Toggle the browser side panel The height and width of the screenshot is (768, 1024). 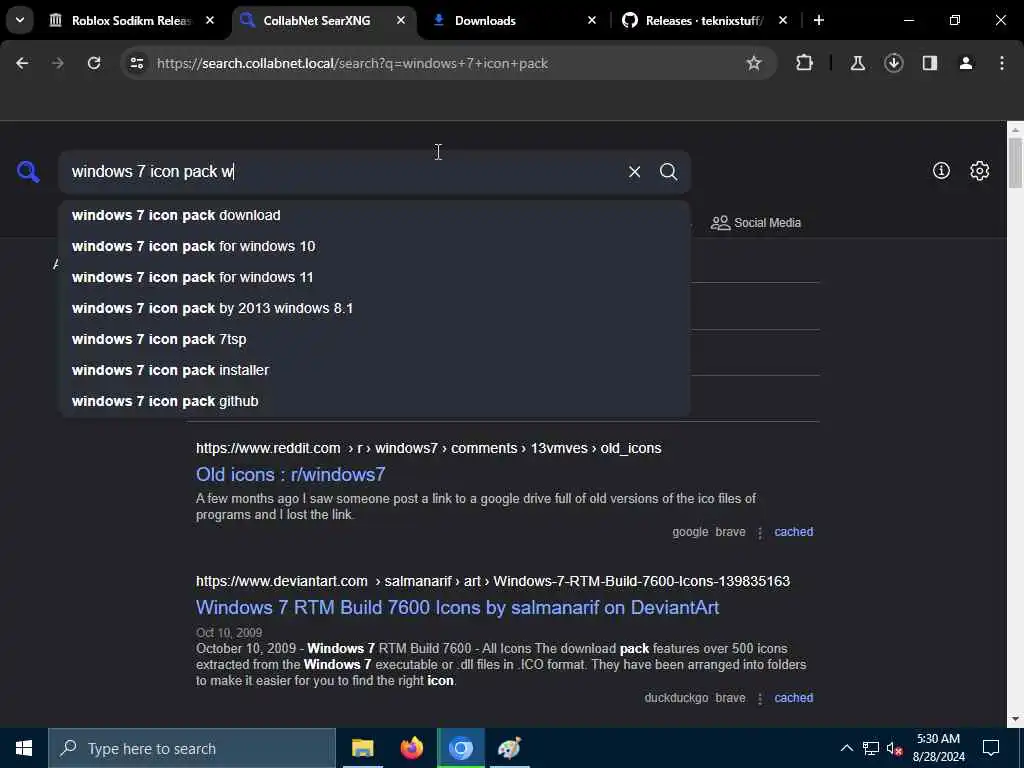[930, 63]
